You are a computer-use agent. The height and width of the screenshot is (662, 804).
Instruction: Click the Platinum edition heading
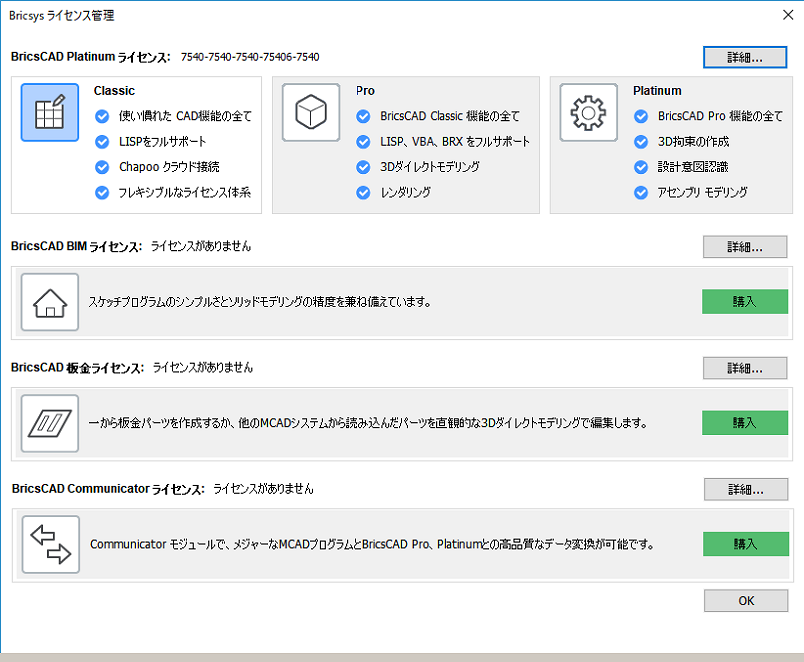coord(657,91)
